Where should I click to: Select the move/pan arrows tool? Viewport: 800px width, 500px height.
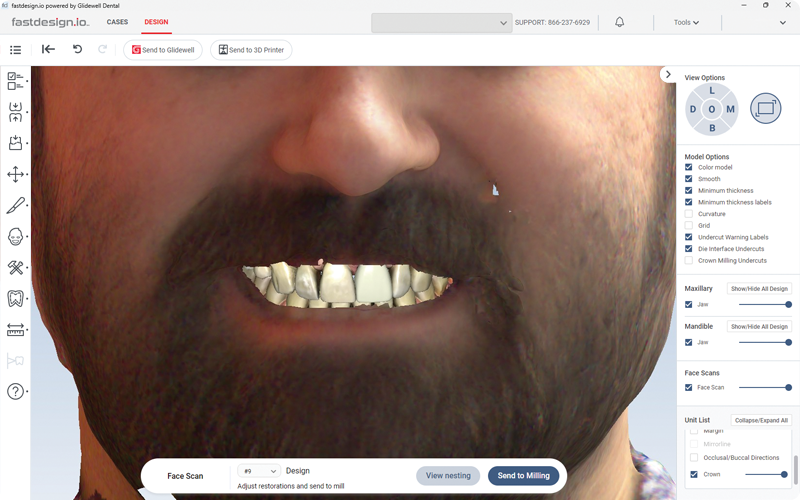(x=16, y=174)
